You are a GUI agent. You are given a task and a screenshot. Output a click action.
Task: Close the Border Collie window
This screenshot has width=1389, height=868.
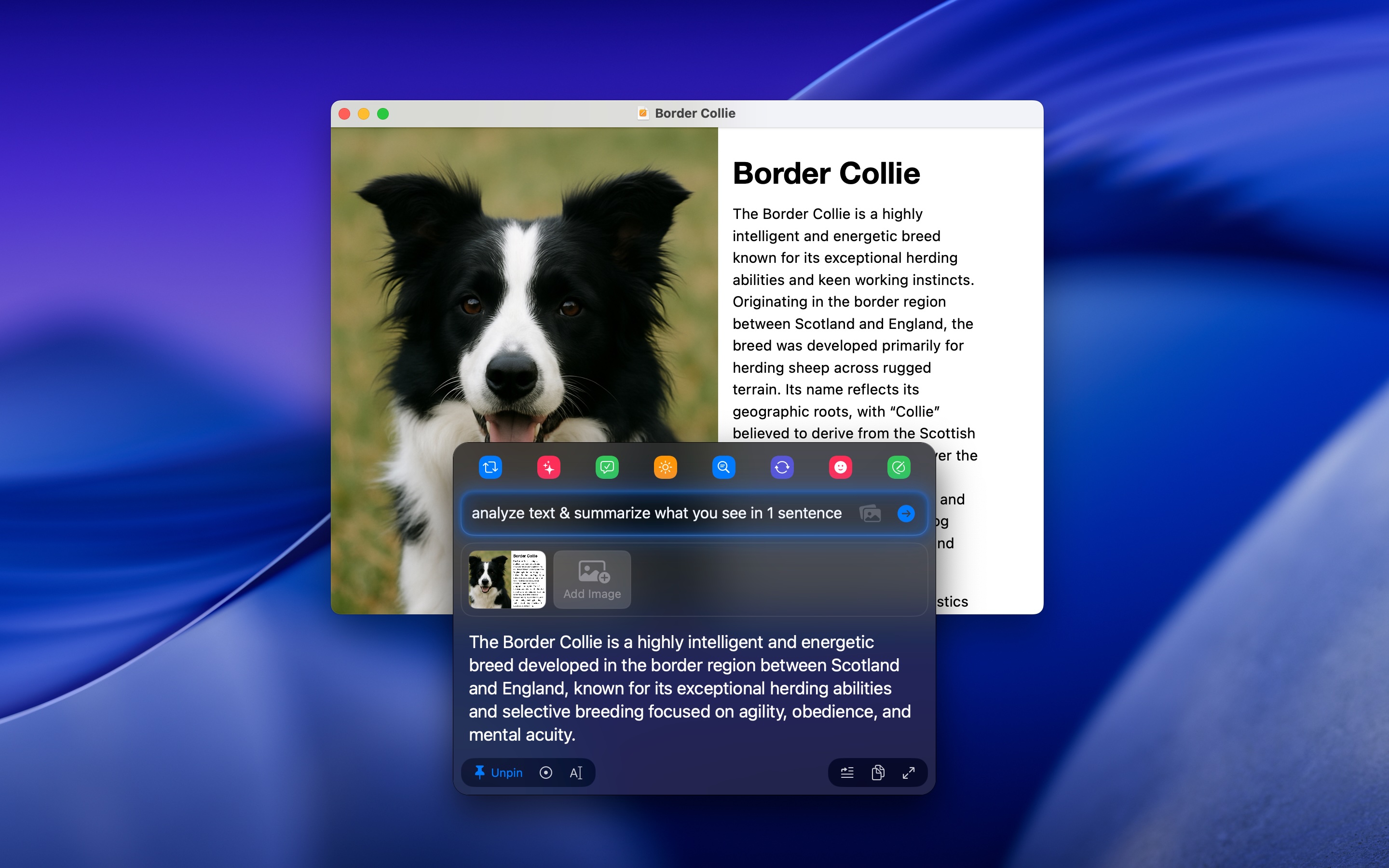344,114
